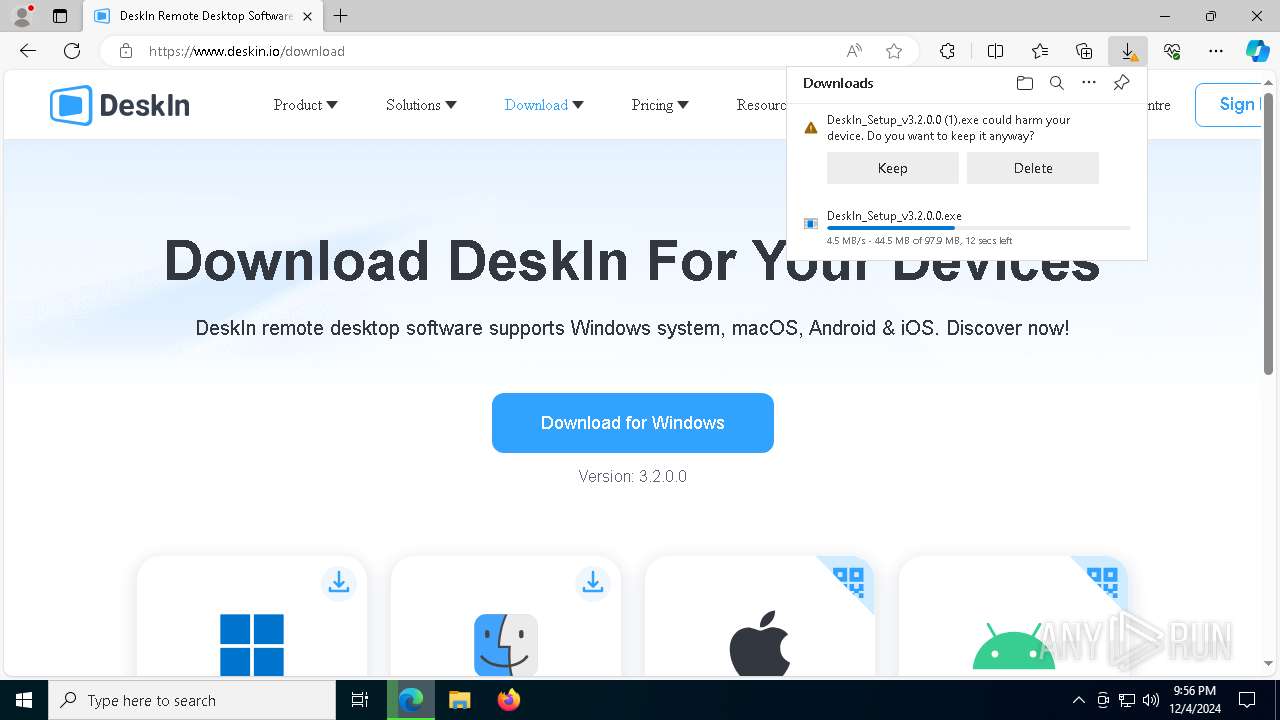This screenshot has width=1280, height=720.
Task: Open the taskbar clock and date
Action: [1195, 700]
